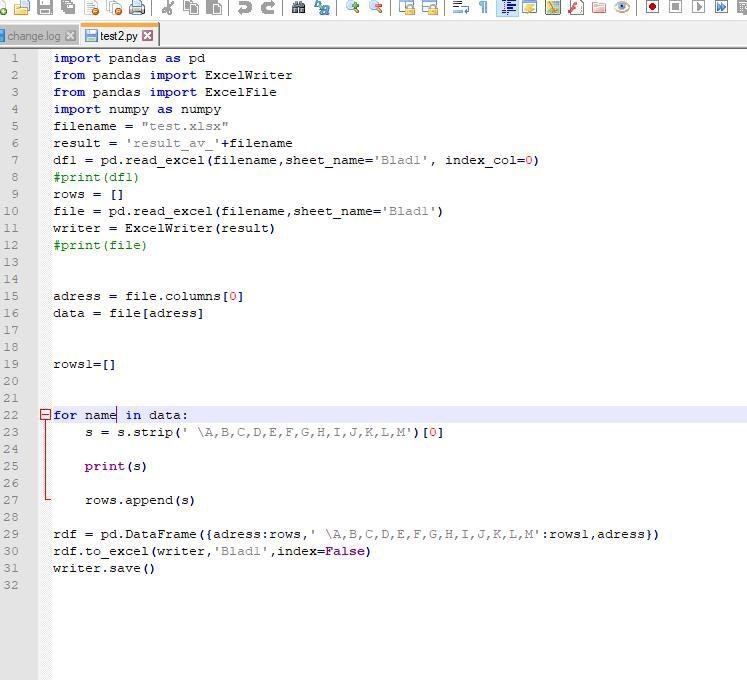Click the Cut scissors icon
Viewport: 747px width, 680px height.
point(168,7)
